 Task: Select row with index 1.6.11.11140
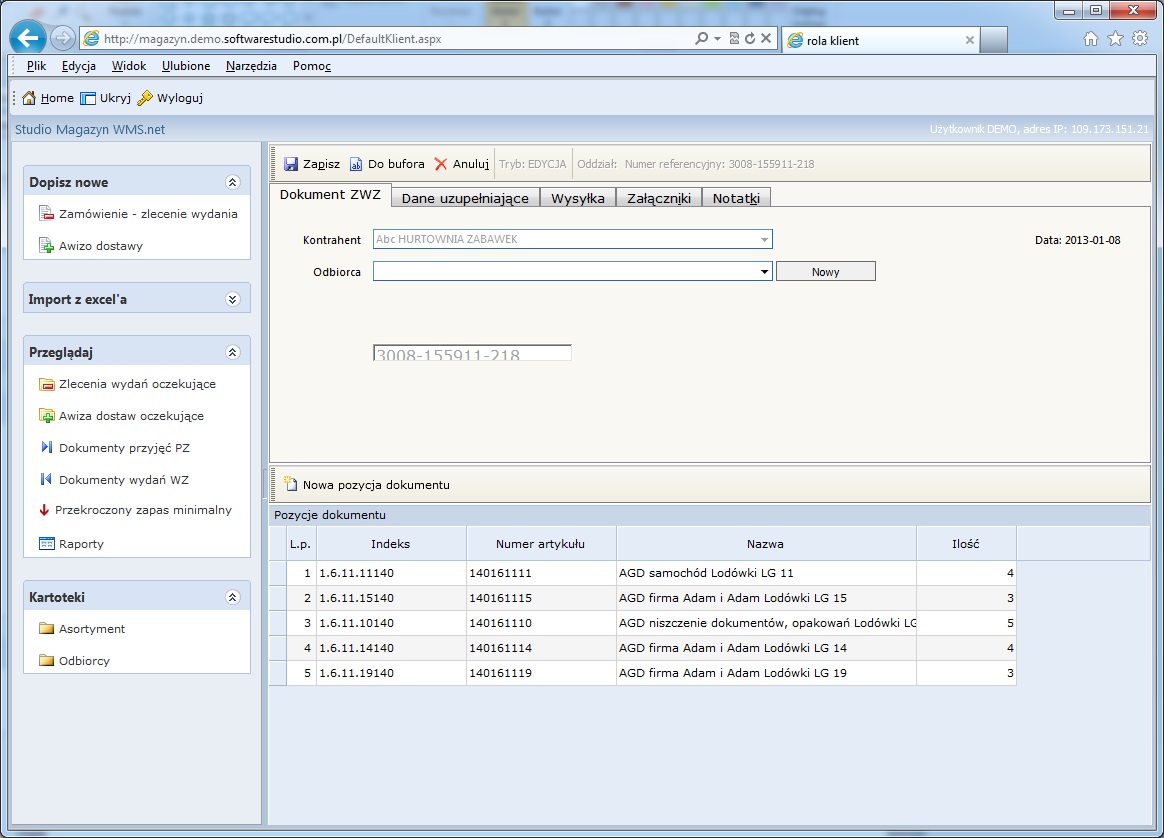(643, 573)
